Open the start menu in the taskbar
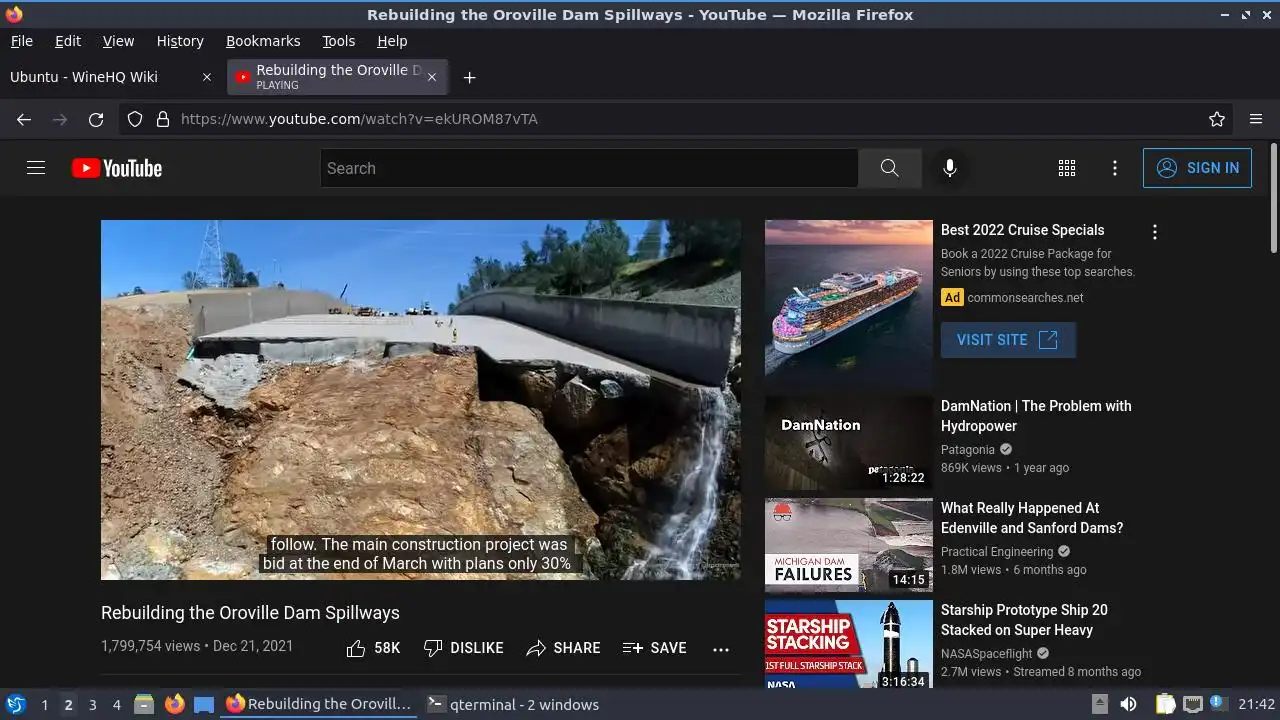This screenshot has height=720, width=1280. [15, 704]
